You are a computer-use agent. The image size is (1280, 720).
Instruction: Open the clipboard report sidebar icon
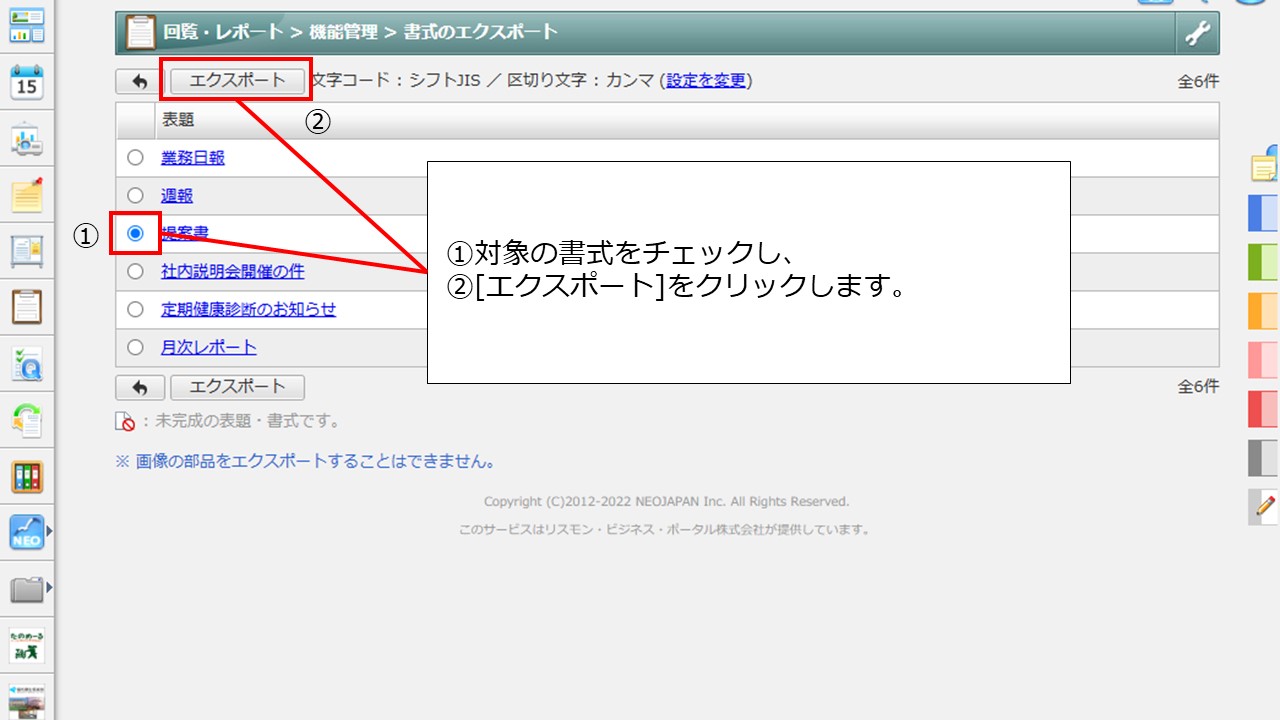click(27, 307)
